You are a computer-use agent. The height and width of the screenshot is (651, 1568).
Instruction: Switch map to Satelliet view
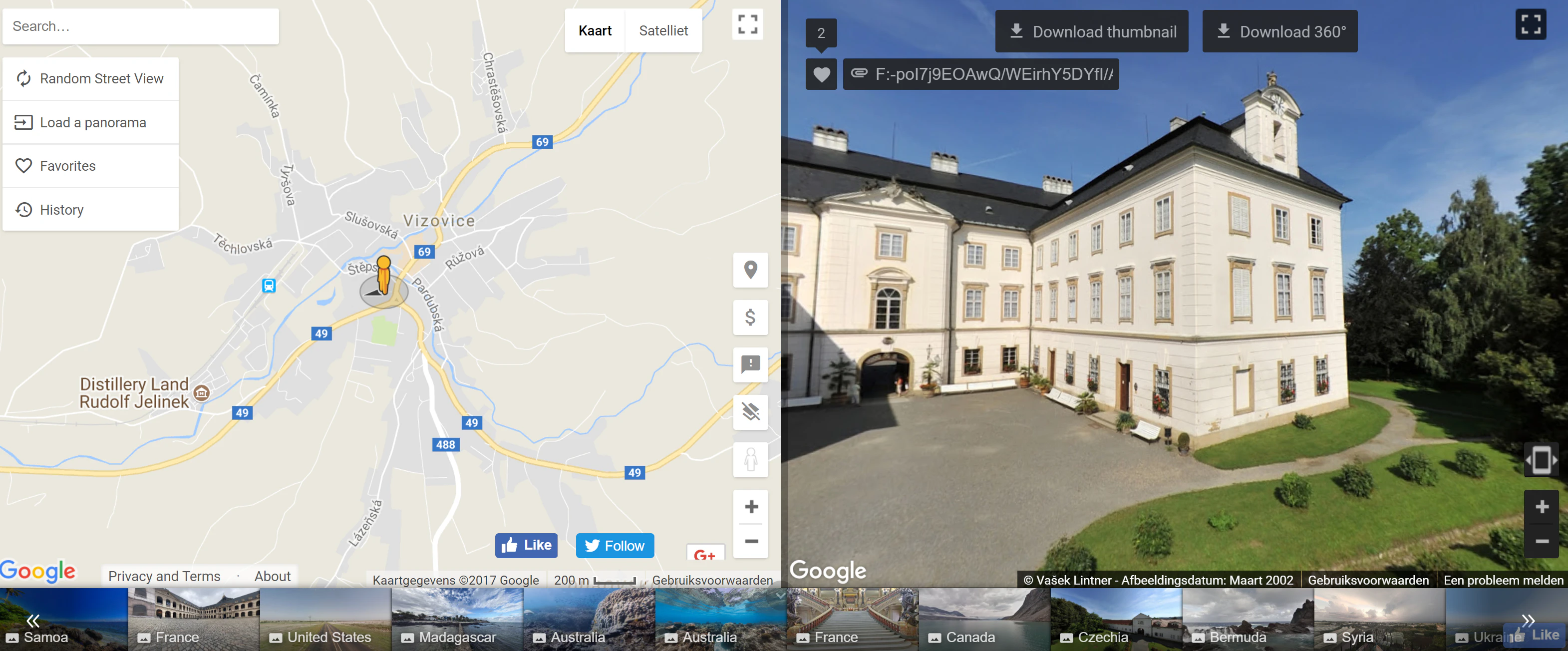point(663,30)
